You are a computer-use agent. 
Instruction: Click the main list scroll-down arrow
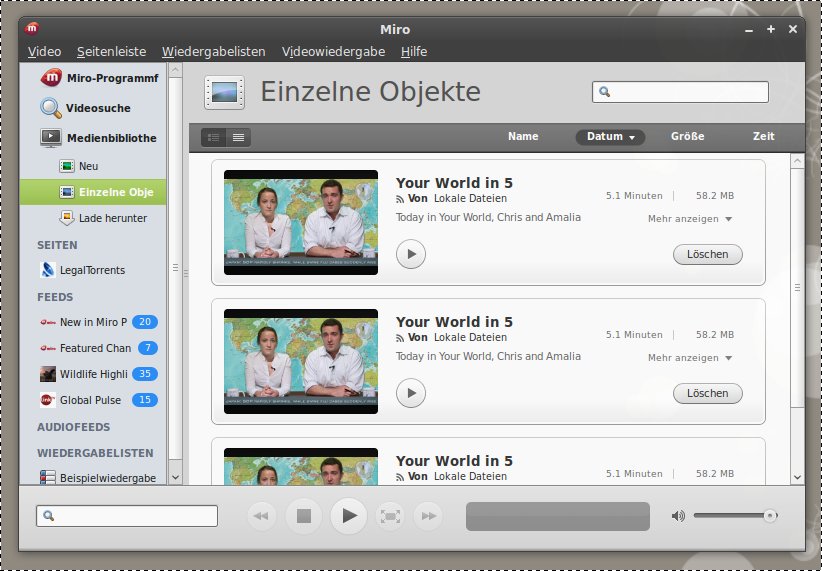[797, 477]
